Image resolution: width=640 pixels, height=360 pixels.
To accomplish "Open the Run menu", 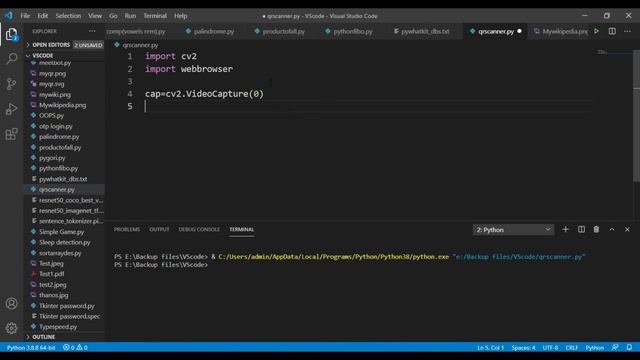I will click(130, 16).
